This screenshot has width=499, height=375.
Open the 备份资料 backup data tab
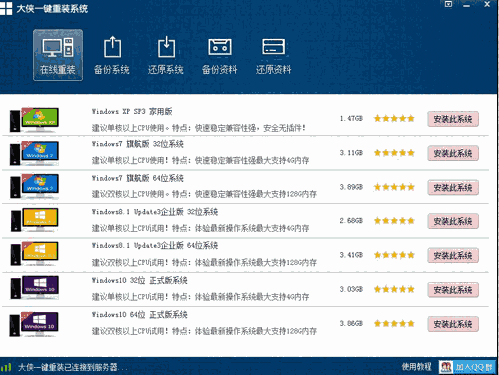[x=220, y=55]
